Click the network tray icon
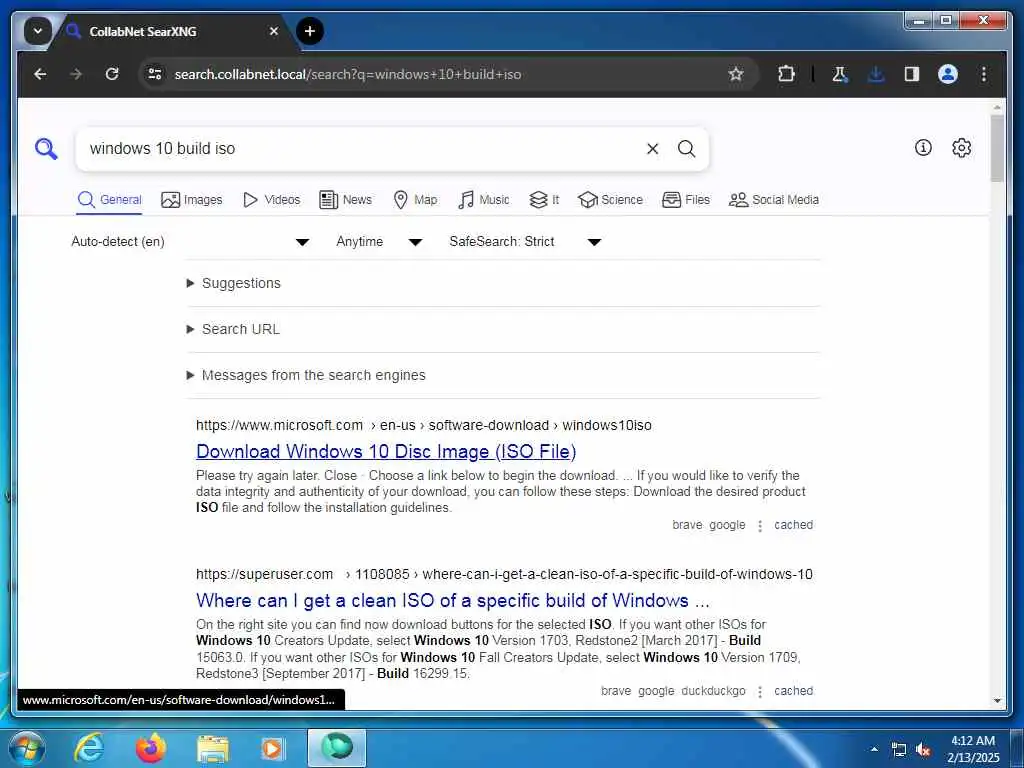Viewport: 1024px width, 768px height. [x=899, y=750]
